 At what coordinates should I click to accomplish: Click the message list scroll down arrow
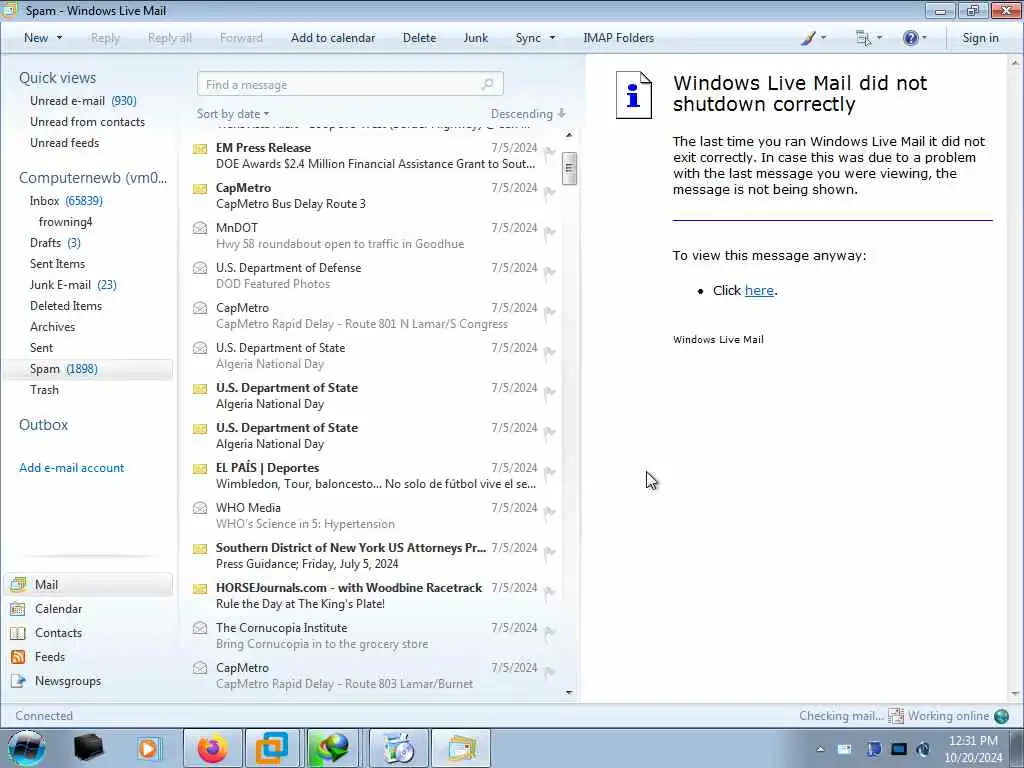click(x=569, y=692)
